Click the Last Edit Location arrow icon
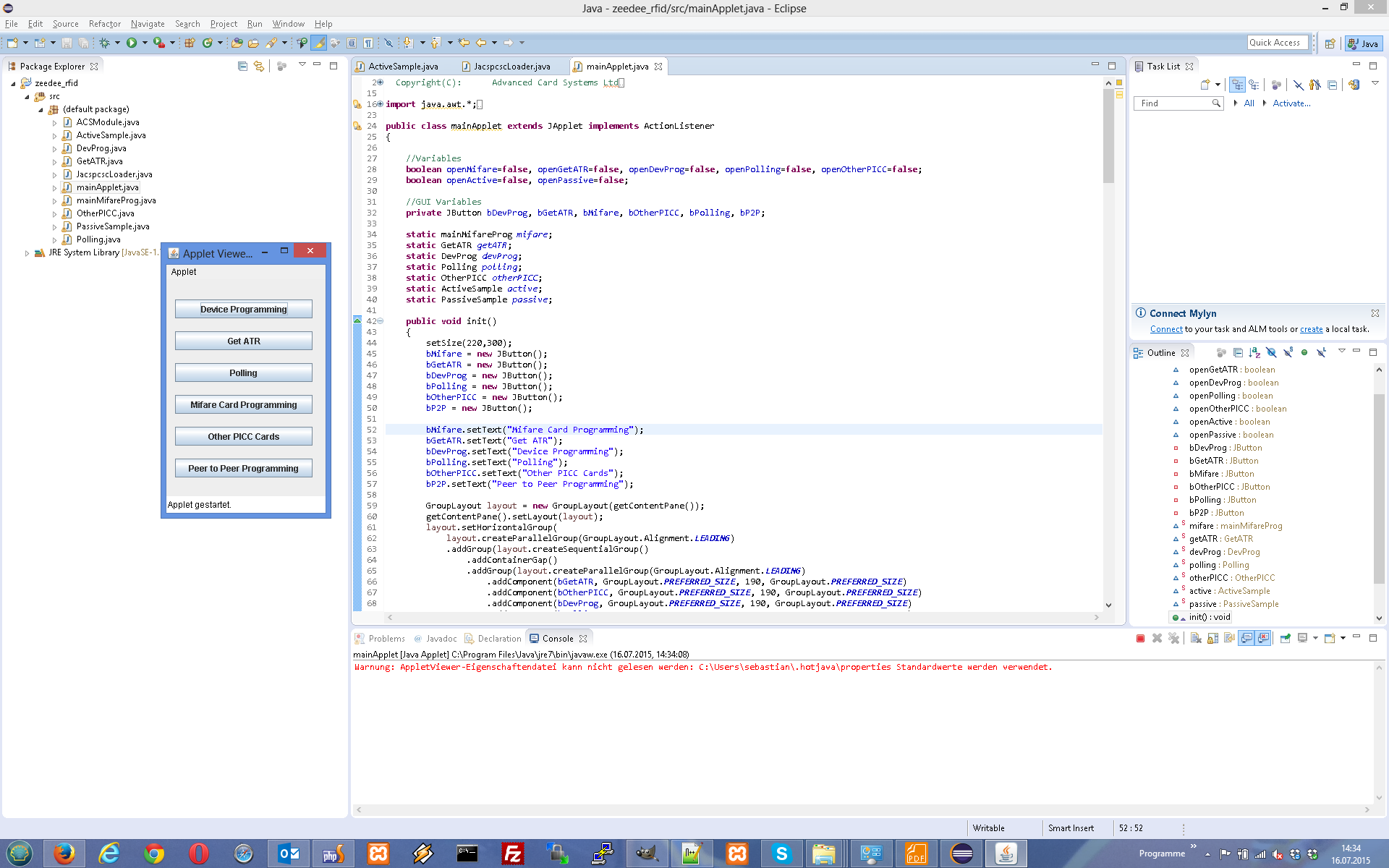1389x868 pixels. (464, 43)
